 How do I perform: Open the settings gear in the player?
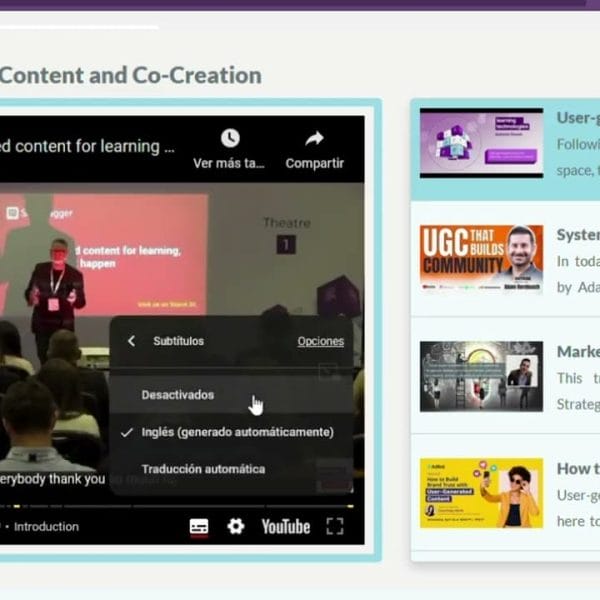tap(236, 526)
